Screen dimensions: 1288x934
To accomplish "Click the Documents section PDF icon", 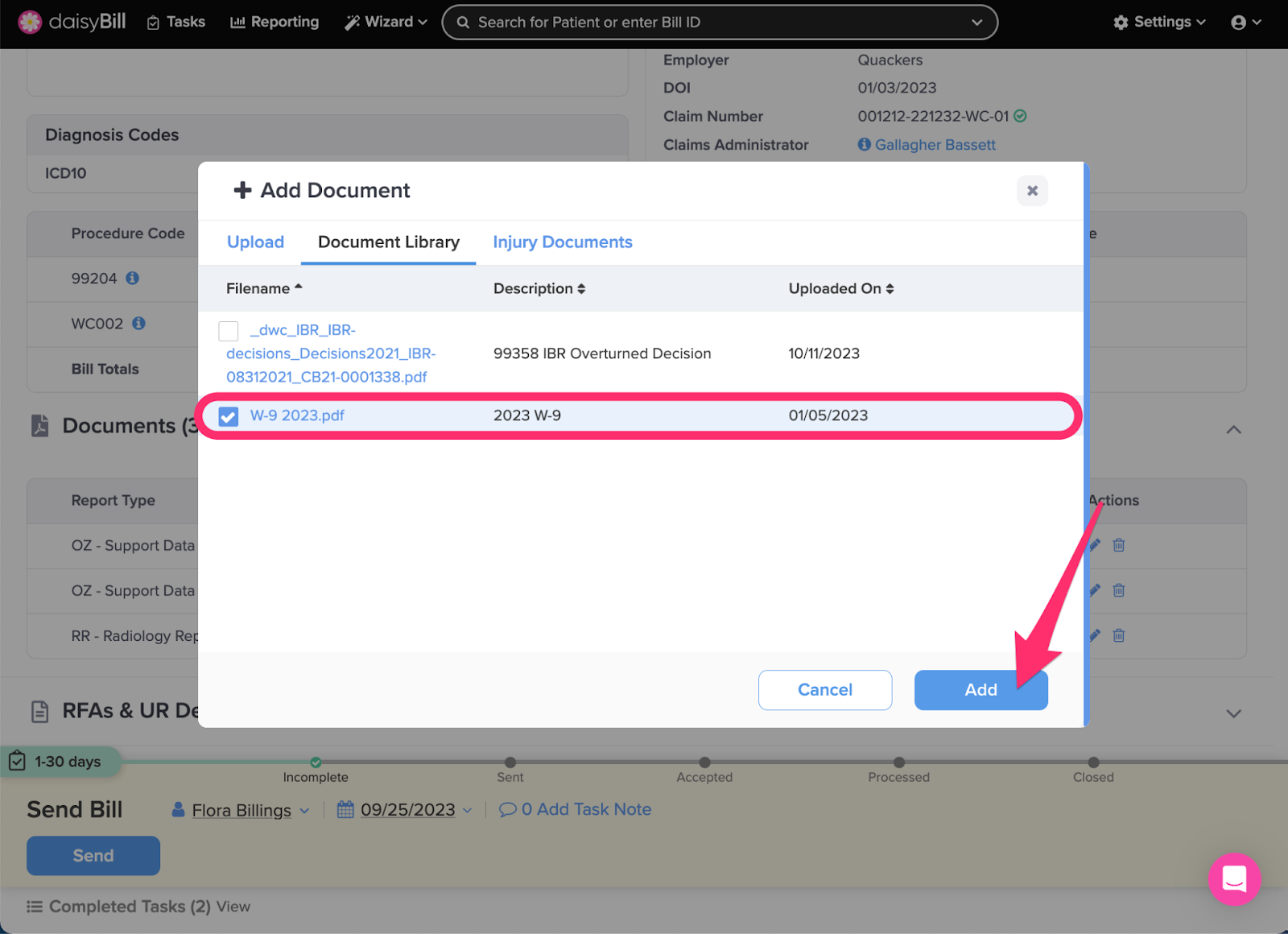I will (39, 426).
